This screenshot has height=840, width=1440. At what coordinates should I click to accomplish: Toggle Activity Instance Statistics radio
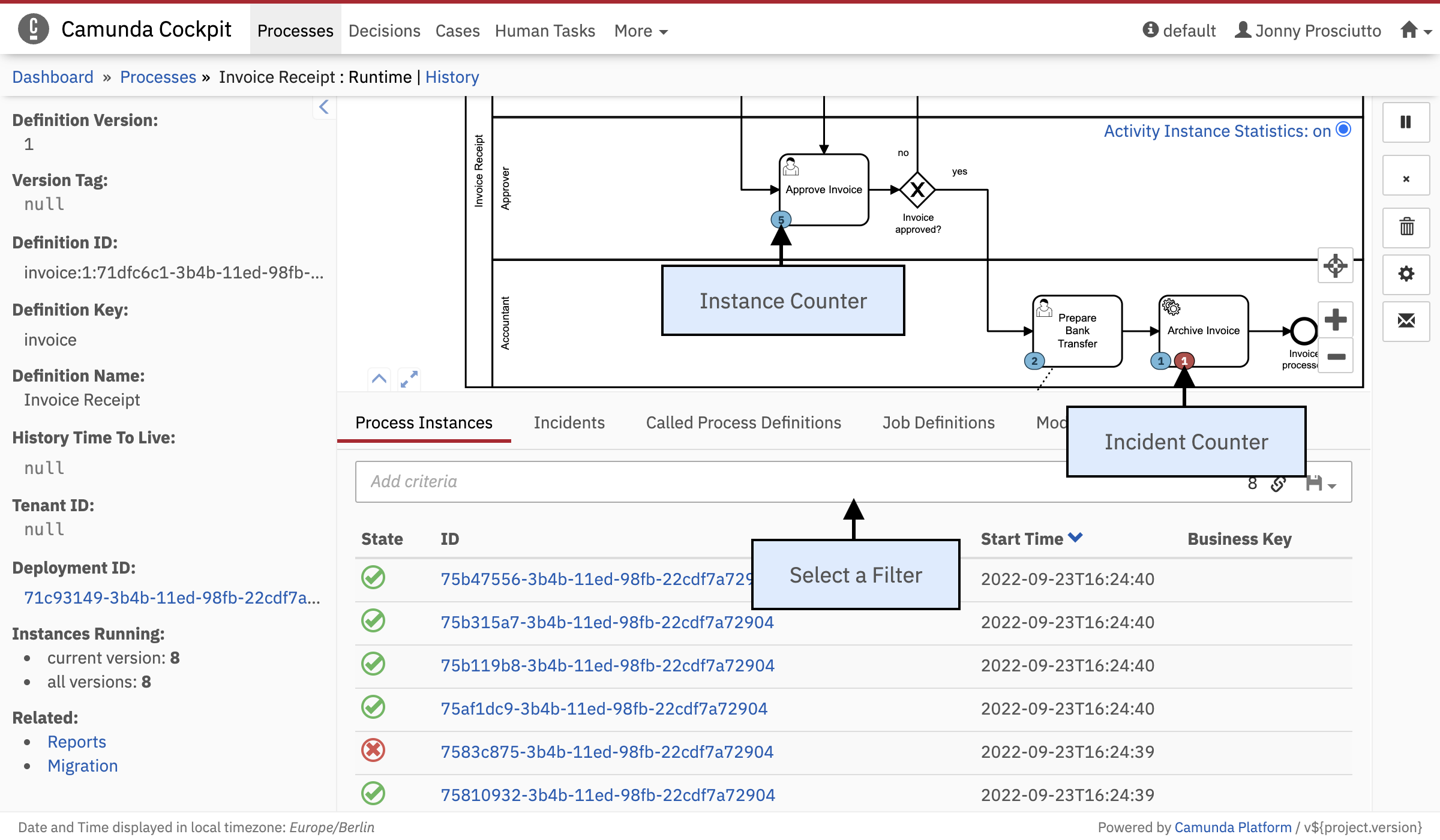[1344, 130]
